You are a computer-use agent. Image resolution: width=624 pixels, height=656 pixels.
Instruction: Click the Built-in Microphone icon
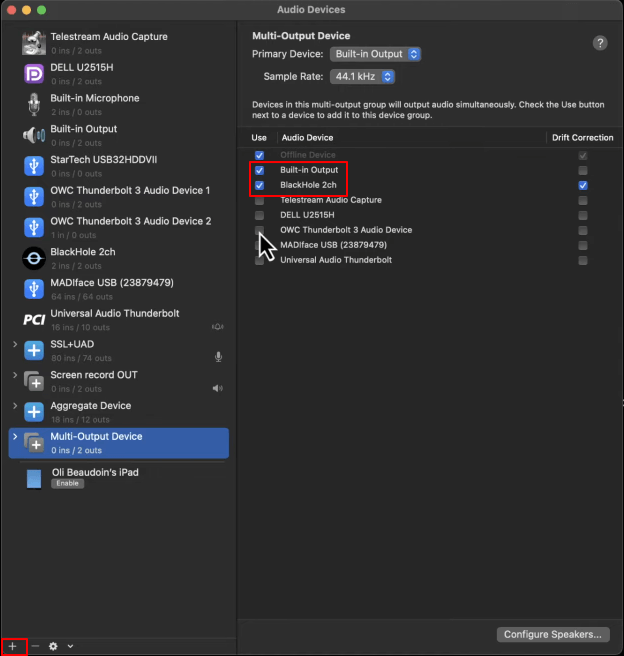(x=34, y=104)
